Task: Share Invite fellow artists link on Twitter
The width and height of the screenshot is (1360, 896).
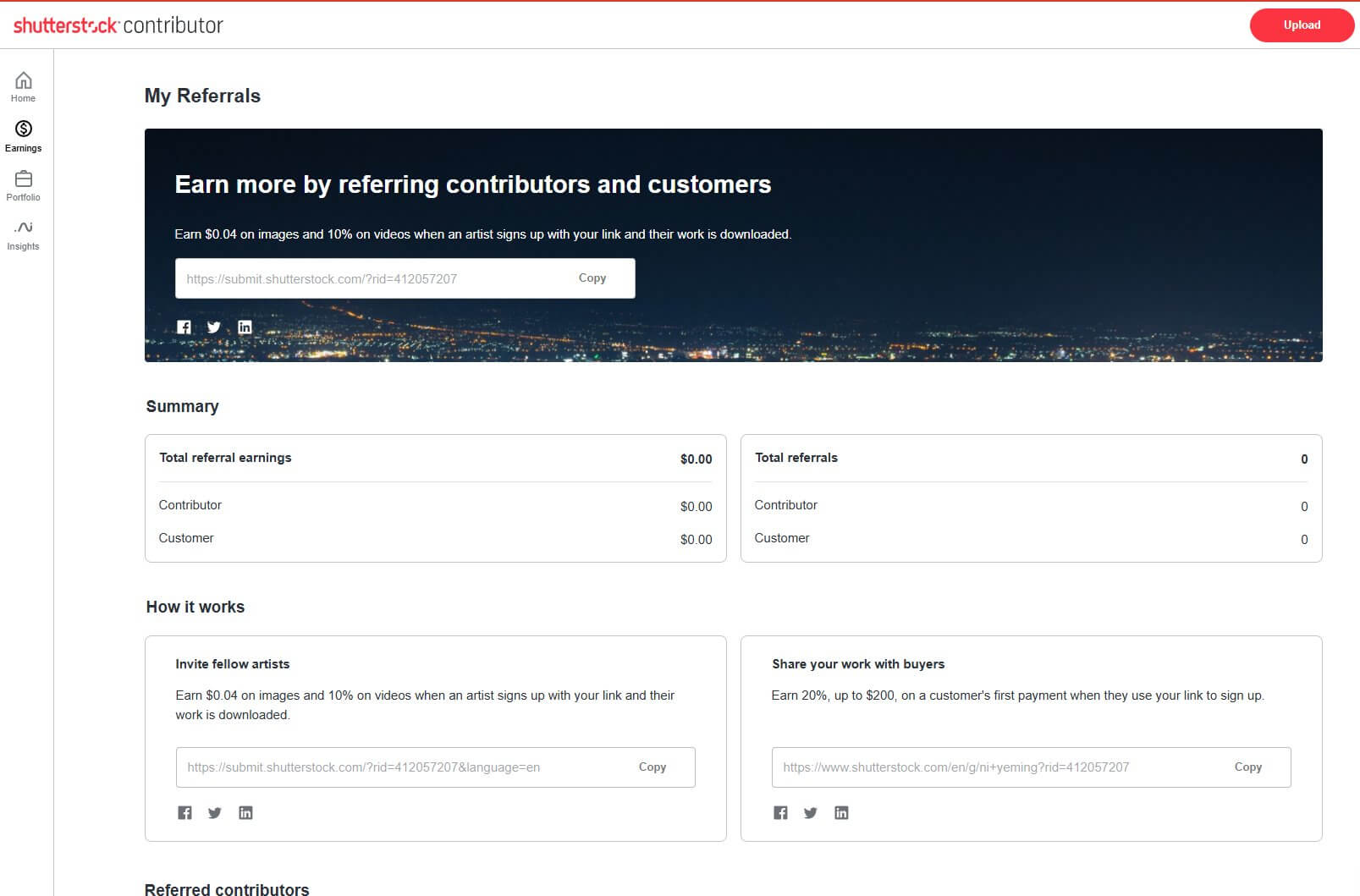Action: pos(215,813)
